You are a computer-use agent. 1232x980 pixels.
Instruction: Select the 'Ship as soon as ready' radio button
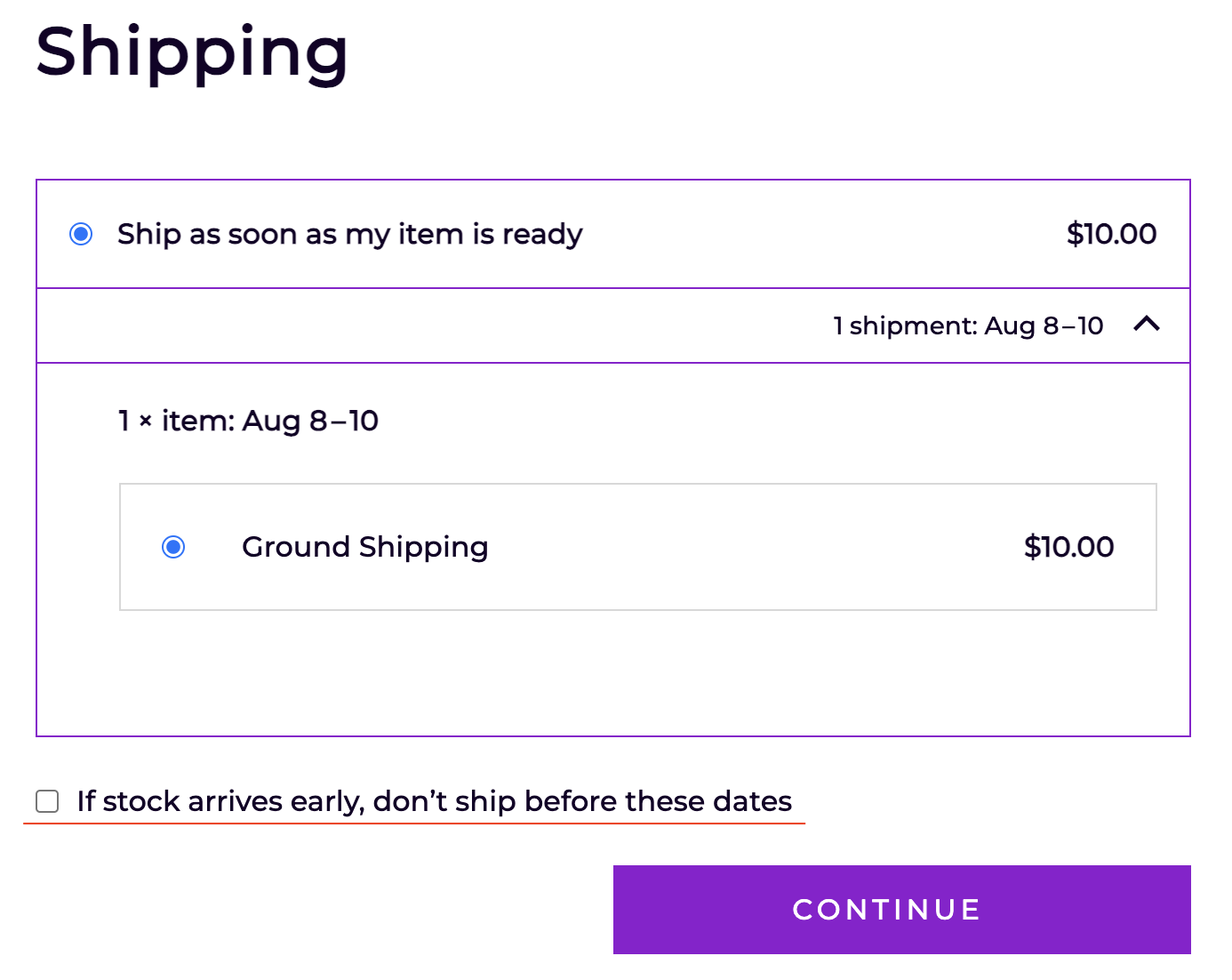(x=81, y=234)
